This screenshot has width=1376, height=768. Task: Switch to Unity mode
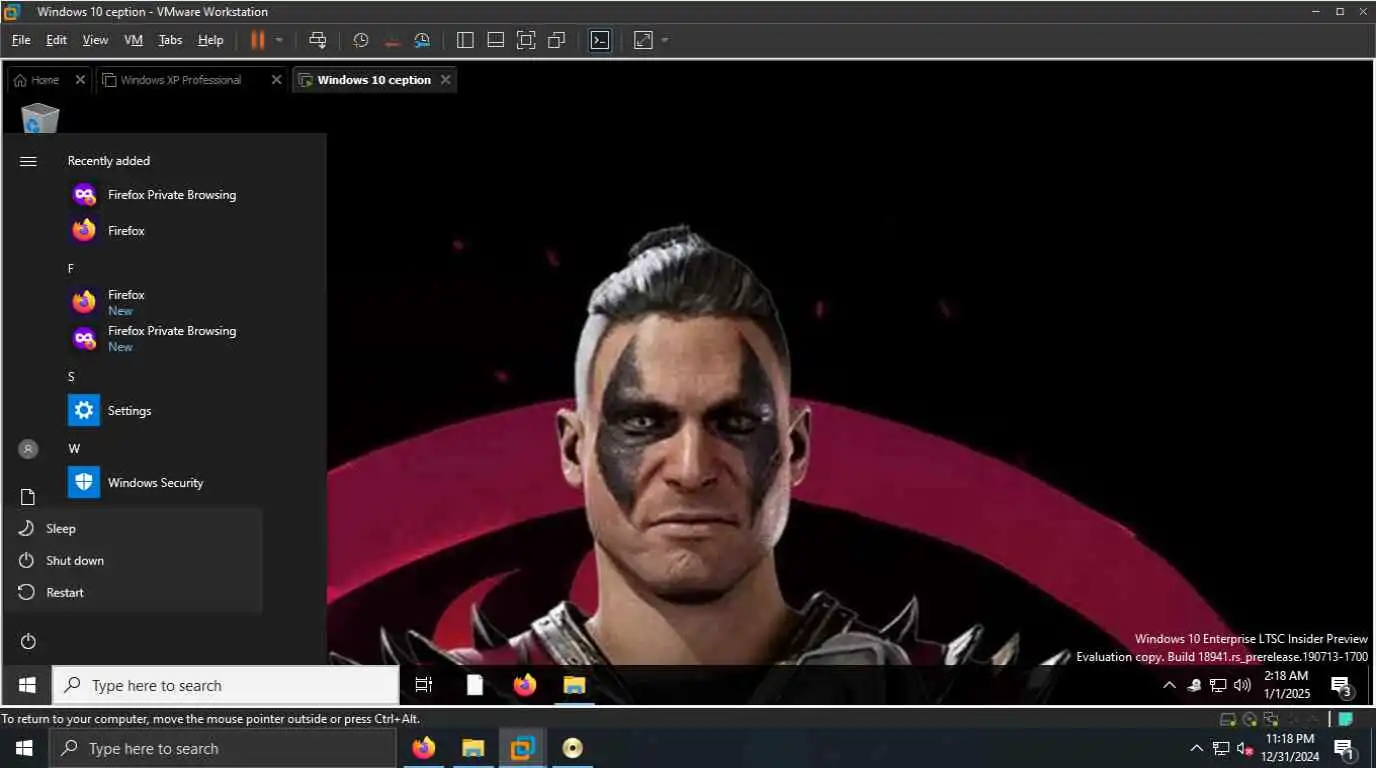pyautogui.click(x=557, y=40)
